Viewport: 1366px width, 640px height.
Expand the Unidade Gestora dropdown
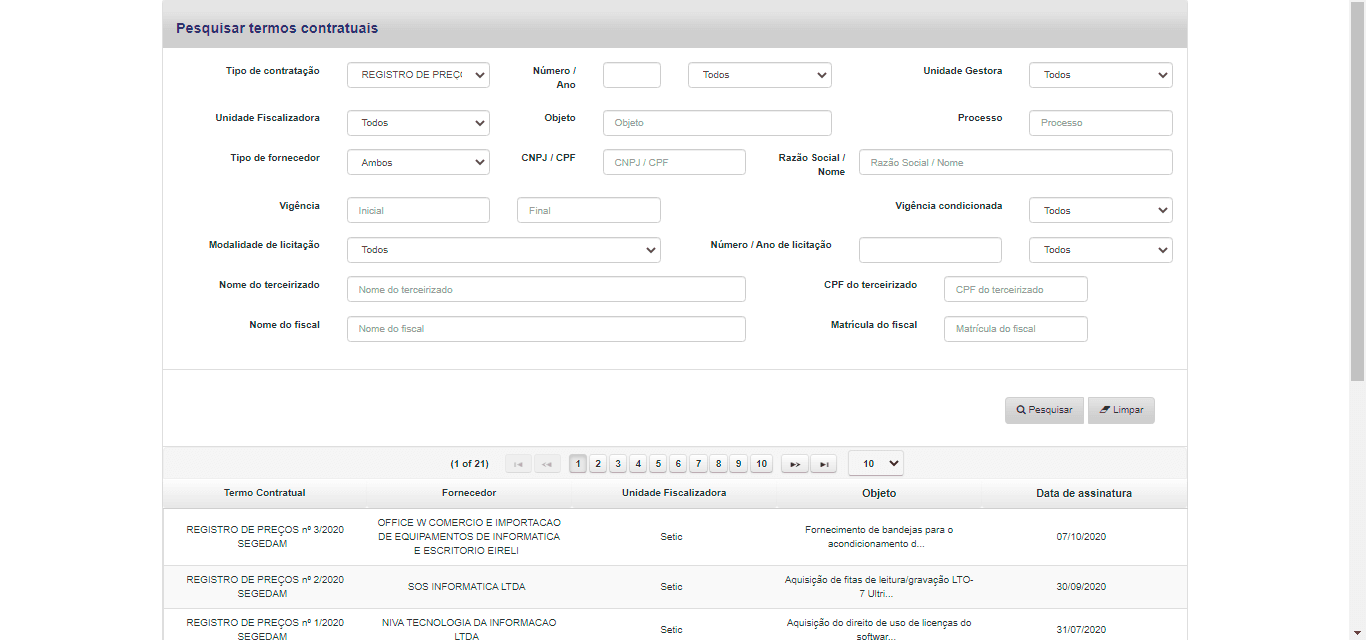(x=1100, y=75)
